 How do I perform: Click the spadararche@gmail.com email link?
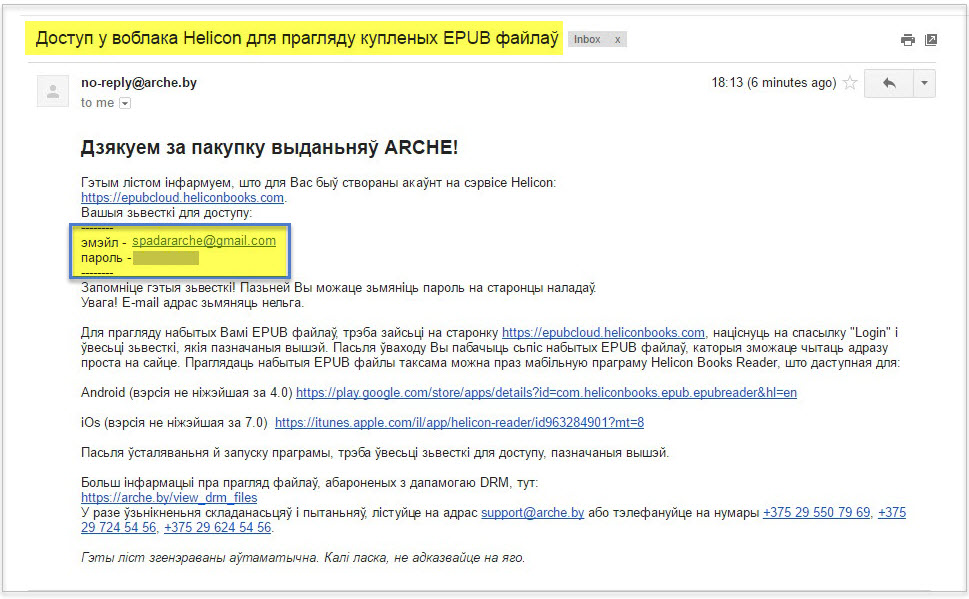(204, 241)
